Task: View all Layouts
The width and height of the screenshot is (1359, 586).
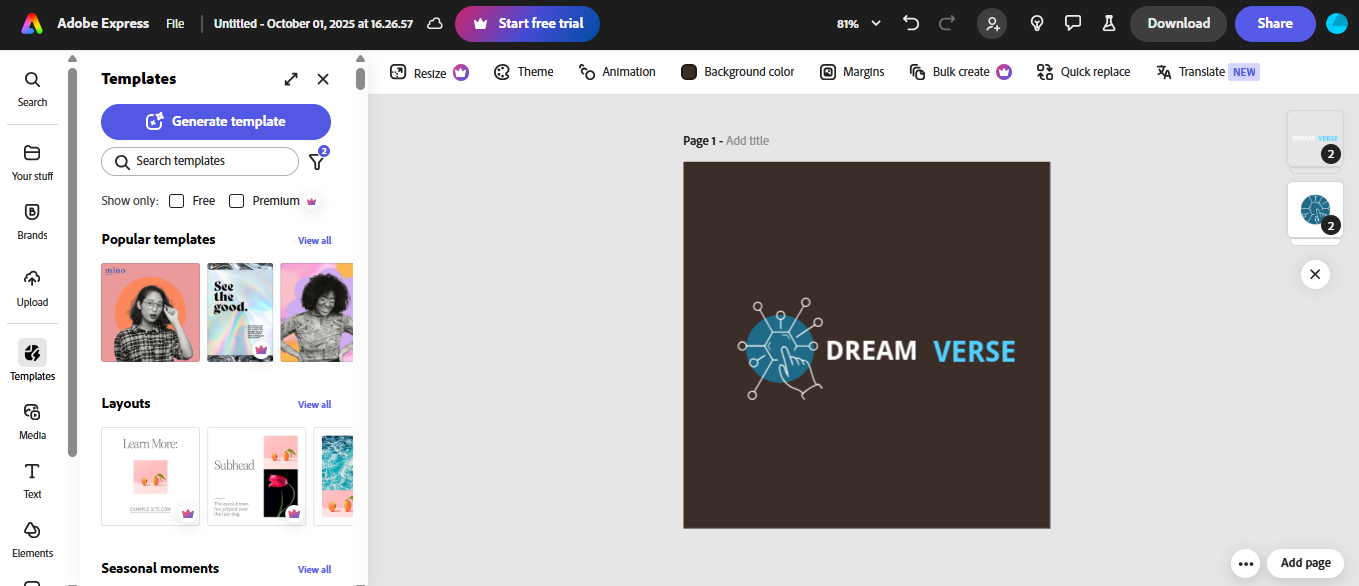Action: pyautogui.click(x=314, y=404)
